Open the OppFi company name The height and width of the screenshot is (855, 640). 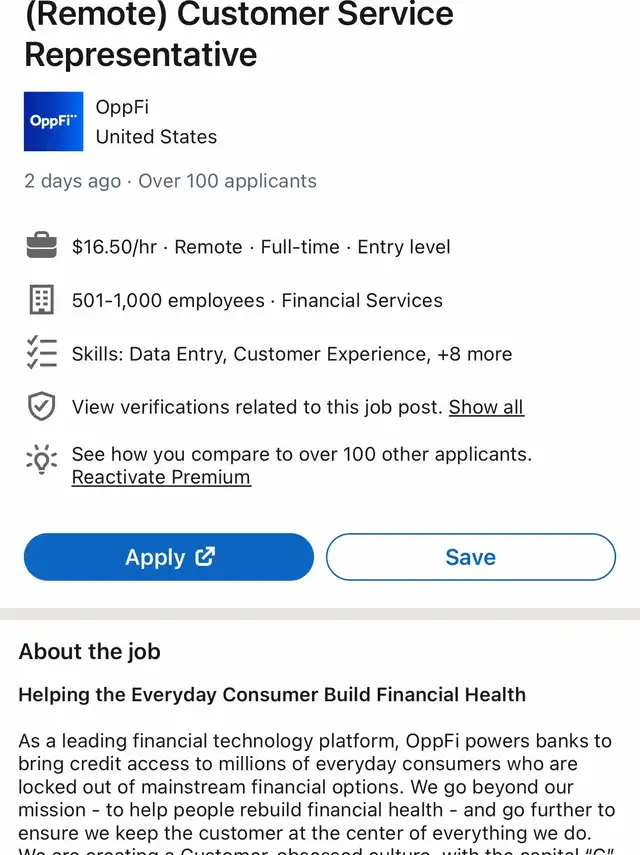(x=122, y=107)
